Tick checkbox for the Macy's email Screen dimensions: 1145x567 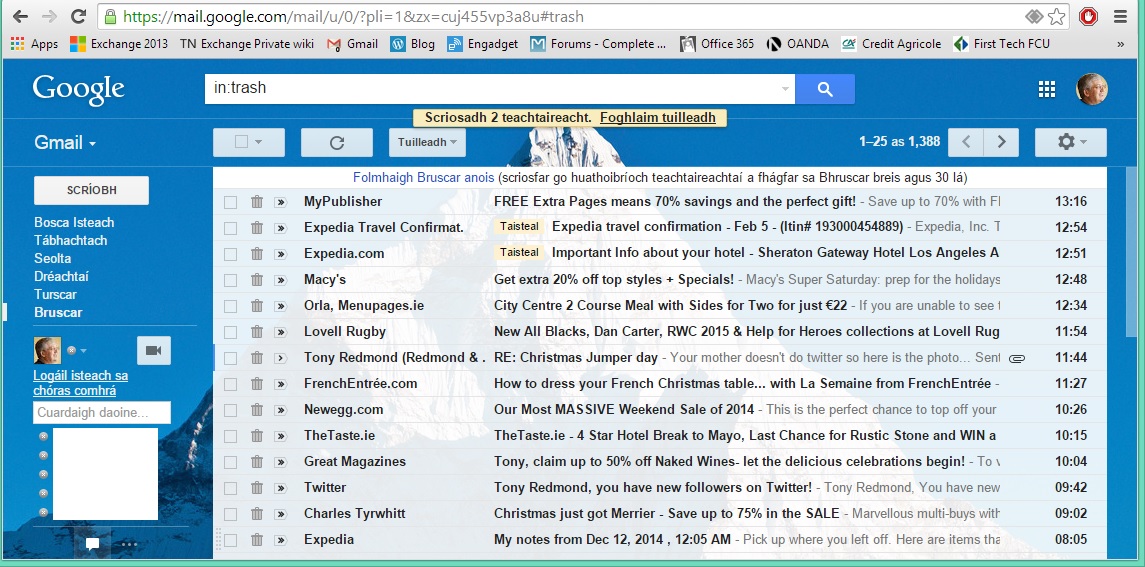[231, 280]
